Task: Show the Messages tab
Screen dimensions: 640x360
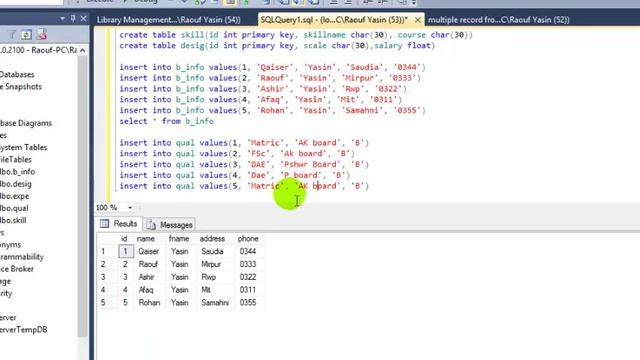Action: (169, 225)
